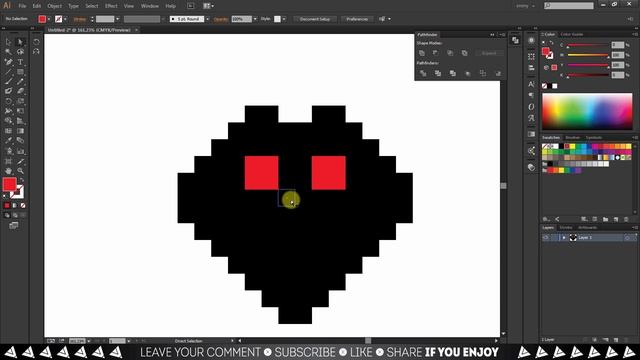Select the Line Segment tool

click(x=8, y=72)
